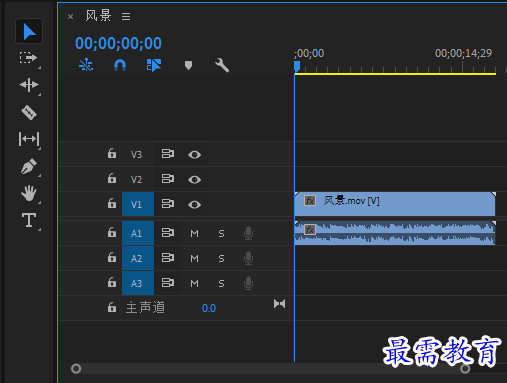Select the 风景 sequence tab

[x=98, y=16]
